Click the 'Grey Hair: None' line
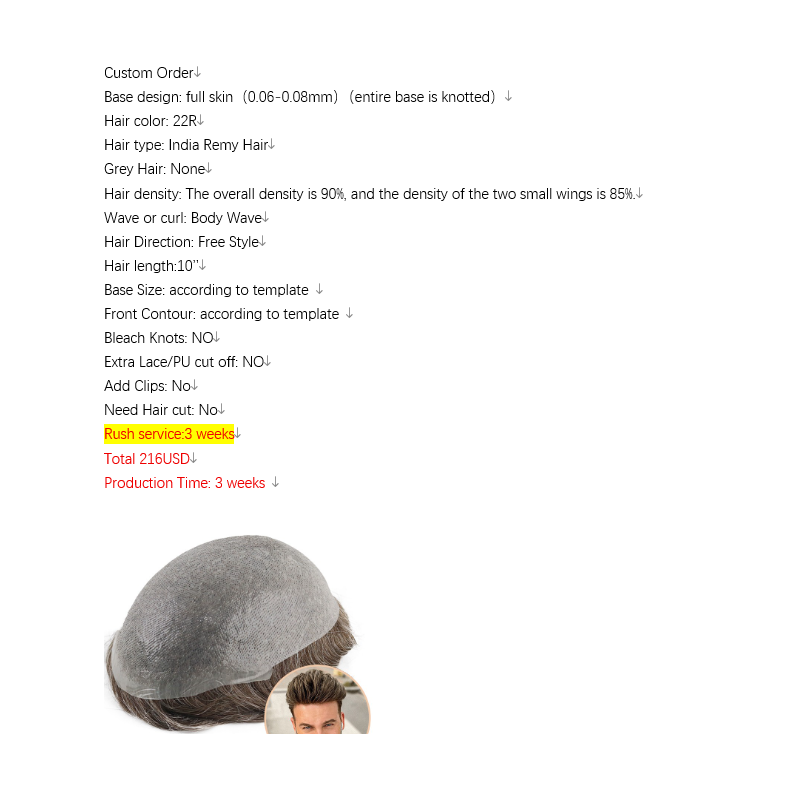 (155, 169)
